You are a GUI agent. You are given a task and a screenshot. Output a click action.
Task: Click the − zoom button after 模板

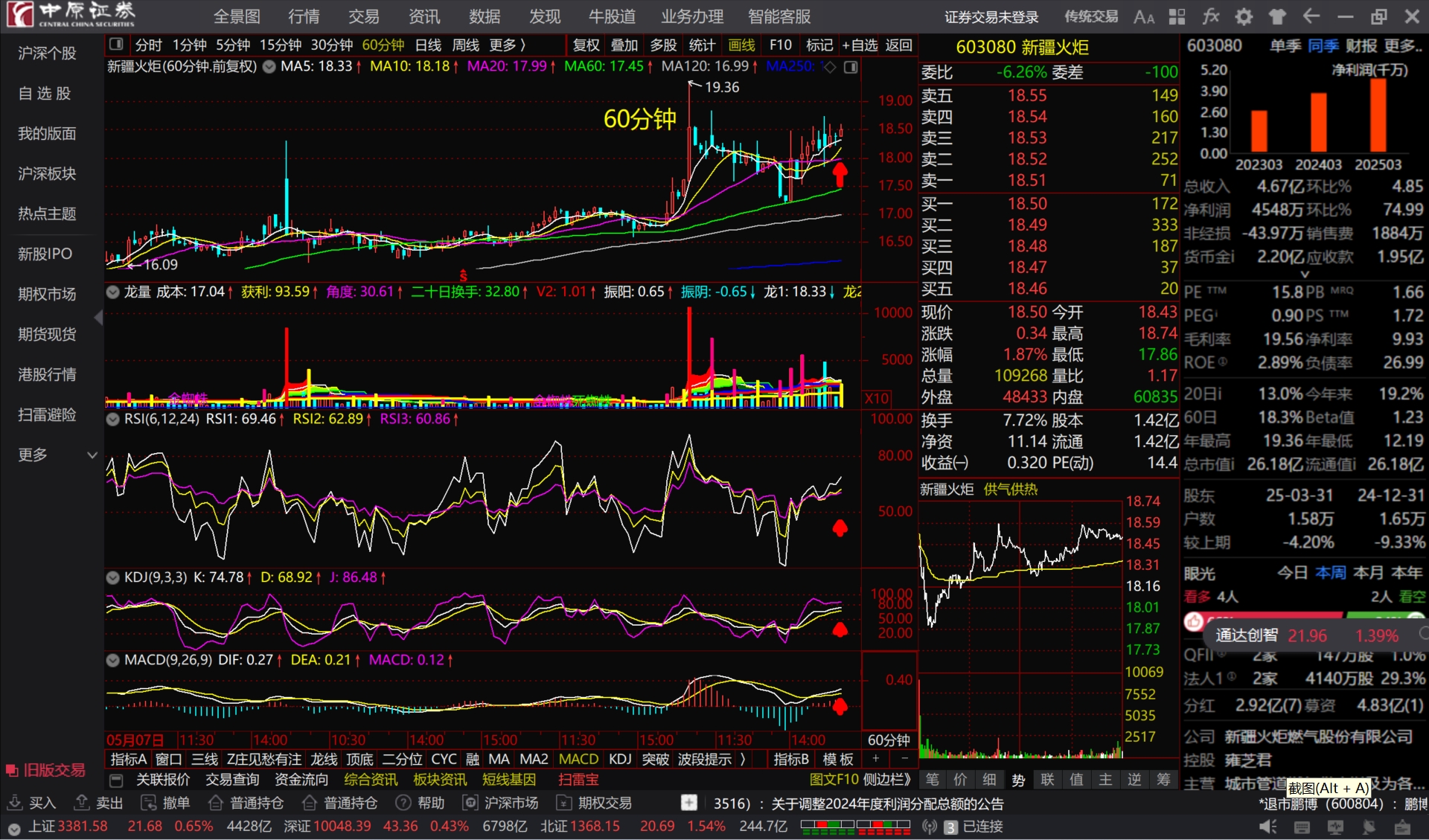click(904, 759)
